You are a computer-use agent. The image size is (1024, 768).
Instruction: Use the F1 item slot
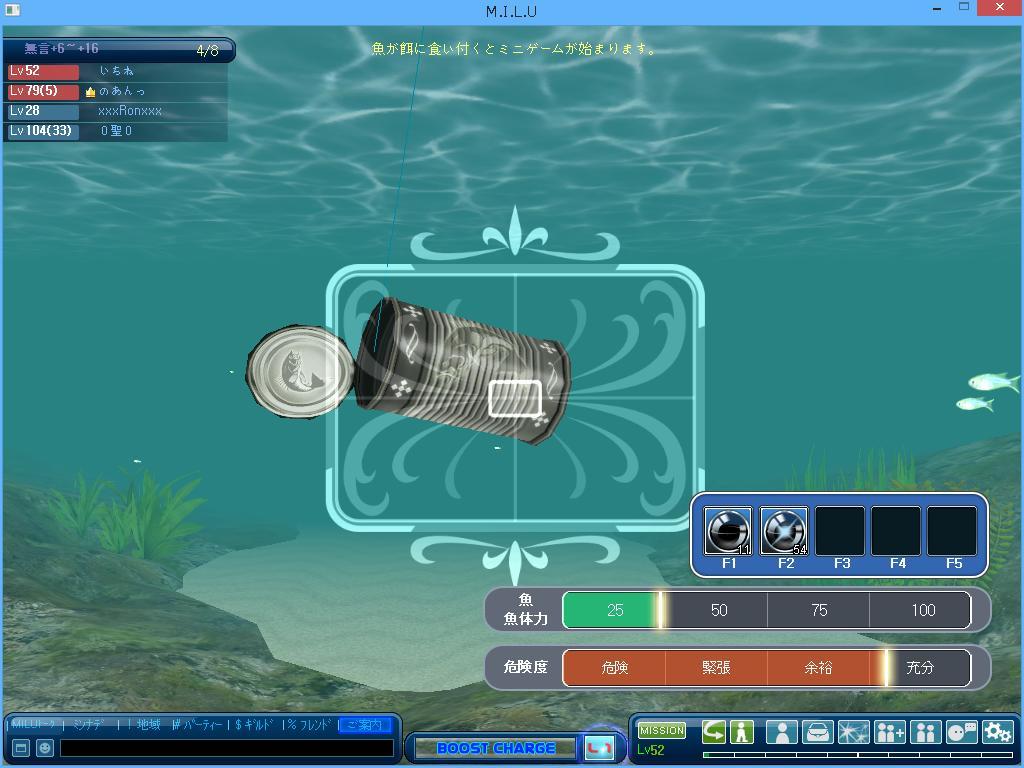point(728,531)
